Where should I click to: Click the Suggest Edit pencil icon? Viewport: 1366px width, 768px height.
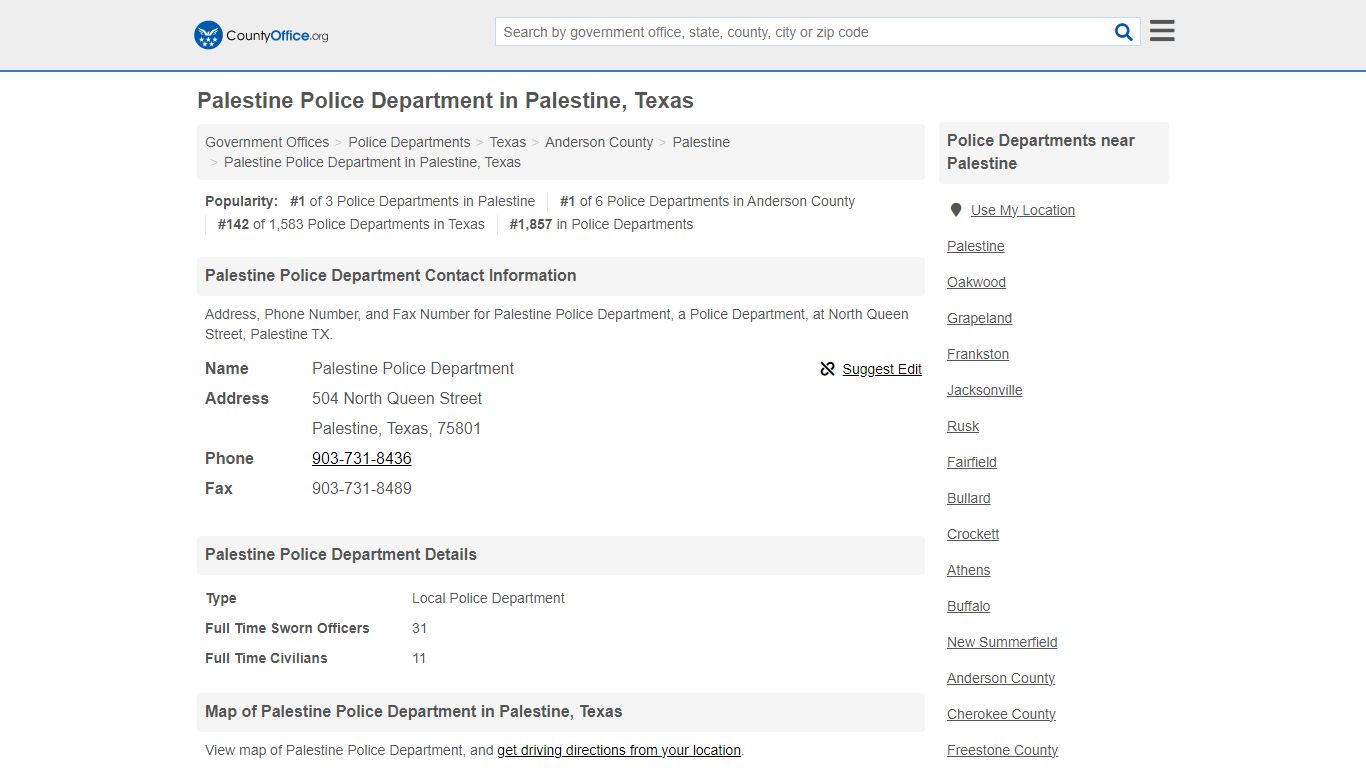click(827, 369)
